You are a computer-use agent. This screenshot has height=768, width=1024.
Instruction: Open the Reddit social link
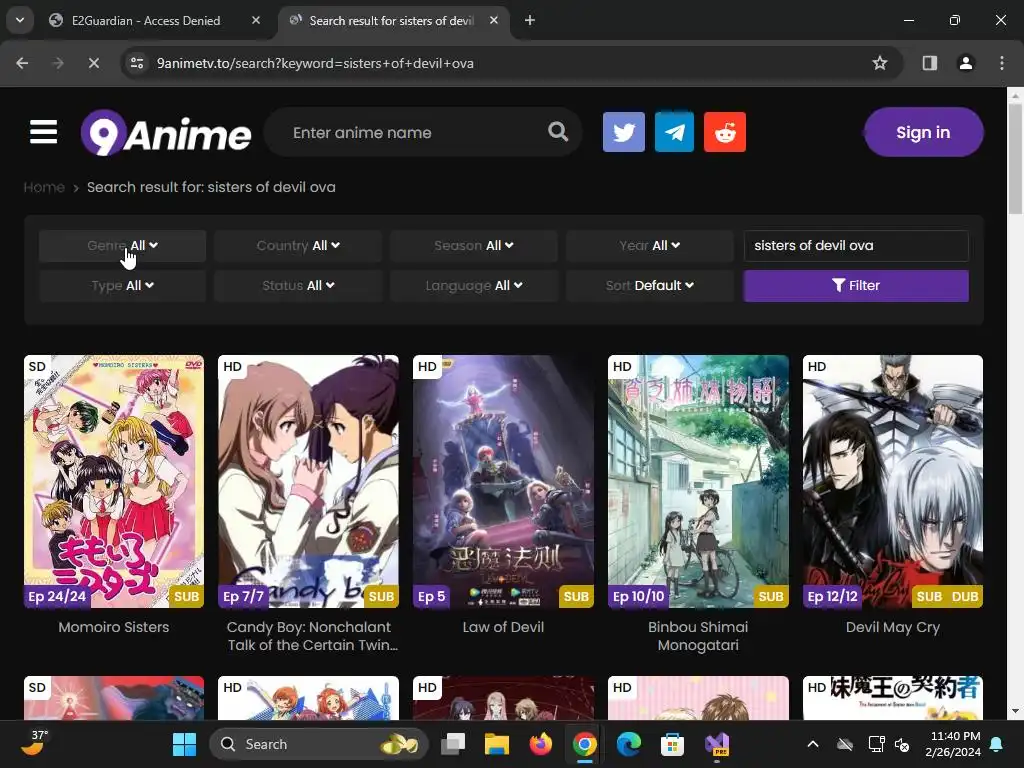coord(725,132)
